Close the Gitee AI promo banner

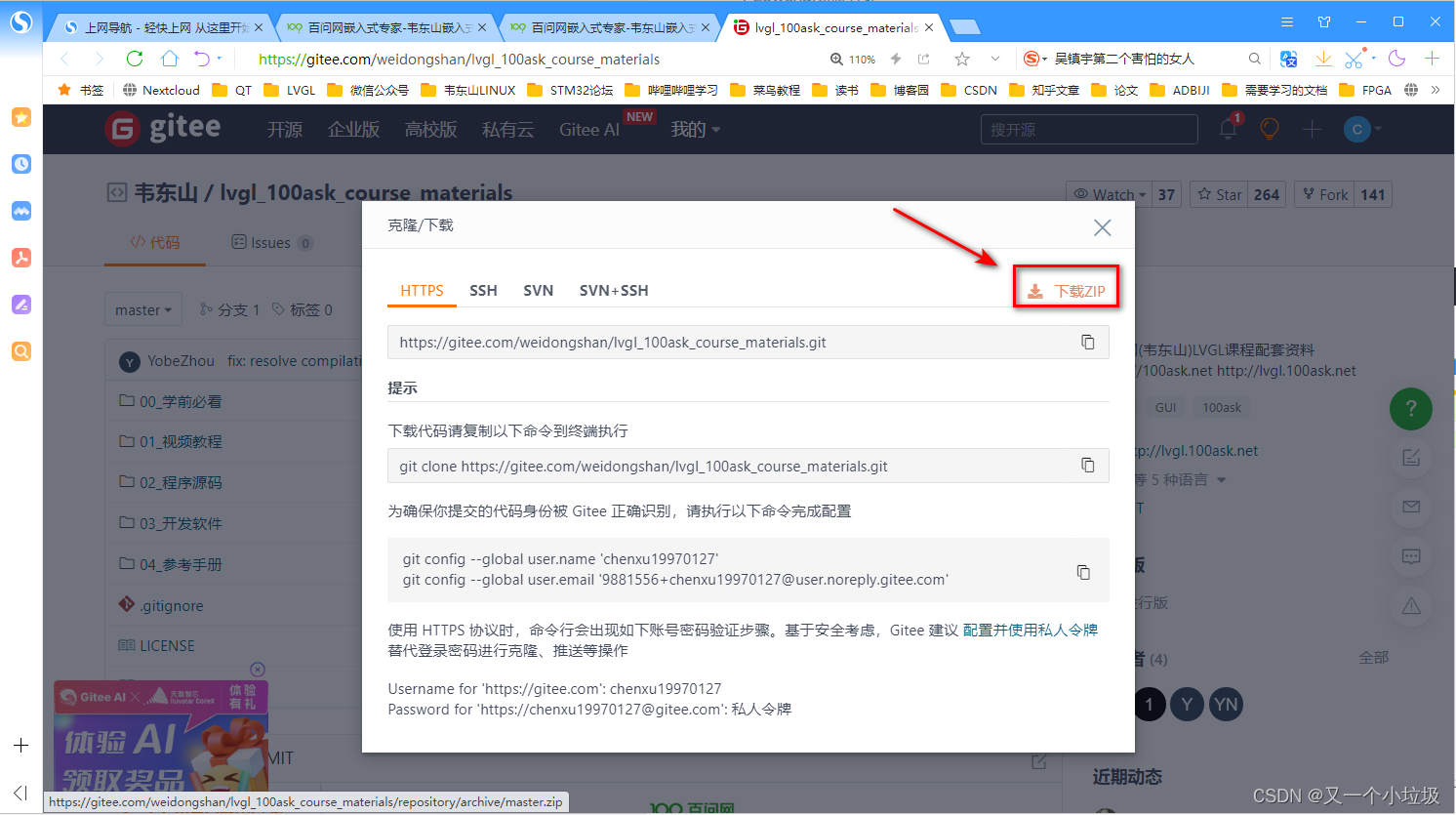tap(258, 669)
